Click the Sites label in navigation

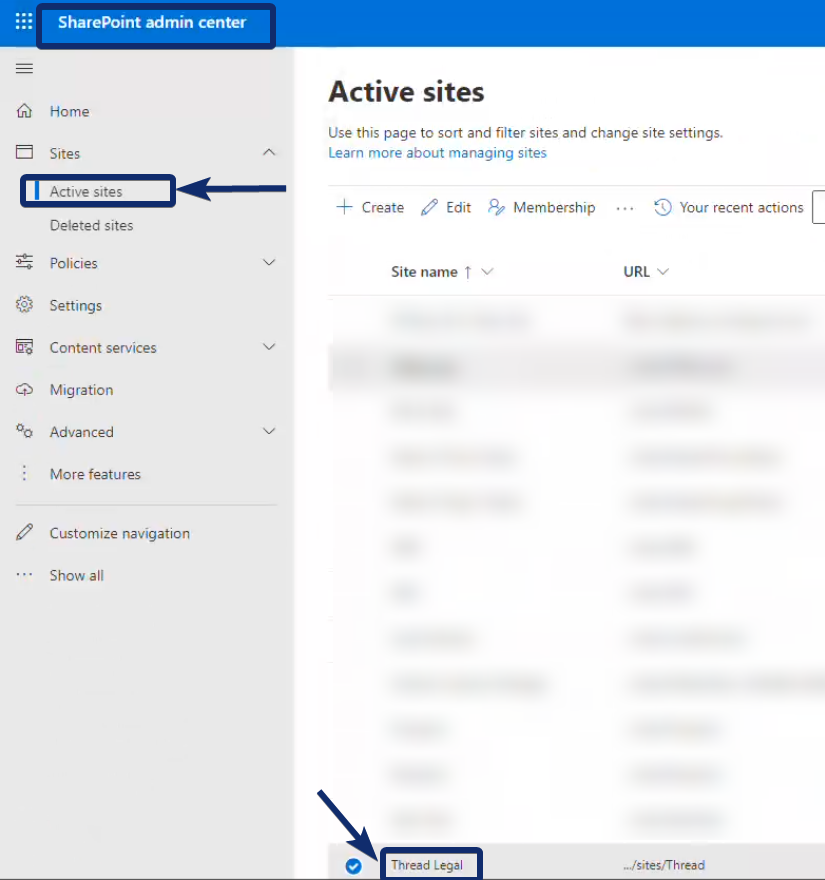pos(65,153)
